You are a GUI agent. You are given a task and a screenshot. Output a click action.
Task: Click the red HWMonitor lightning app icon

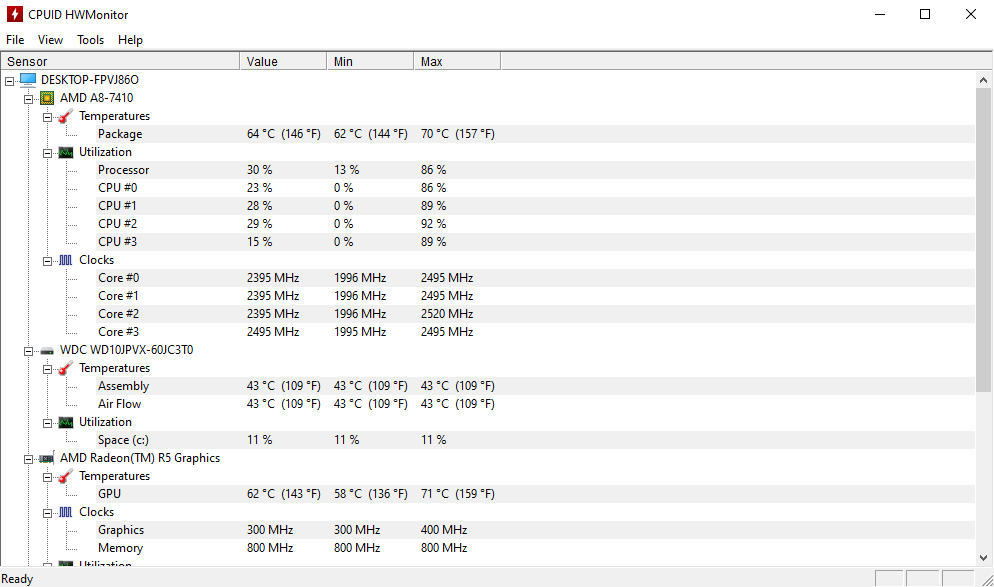[15, 14]
